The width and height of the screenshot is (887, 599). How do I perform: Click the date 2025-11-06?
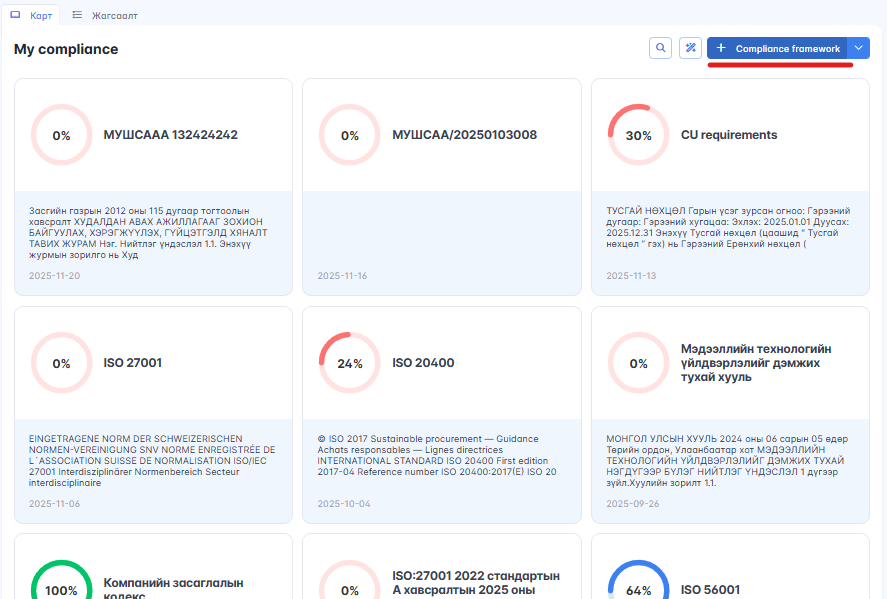(54, 503)
